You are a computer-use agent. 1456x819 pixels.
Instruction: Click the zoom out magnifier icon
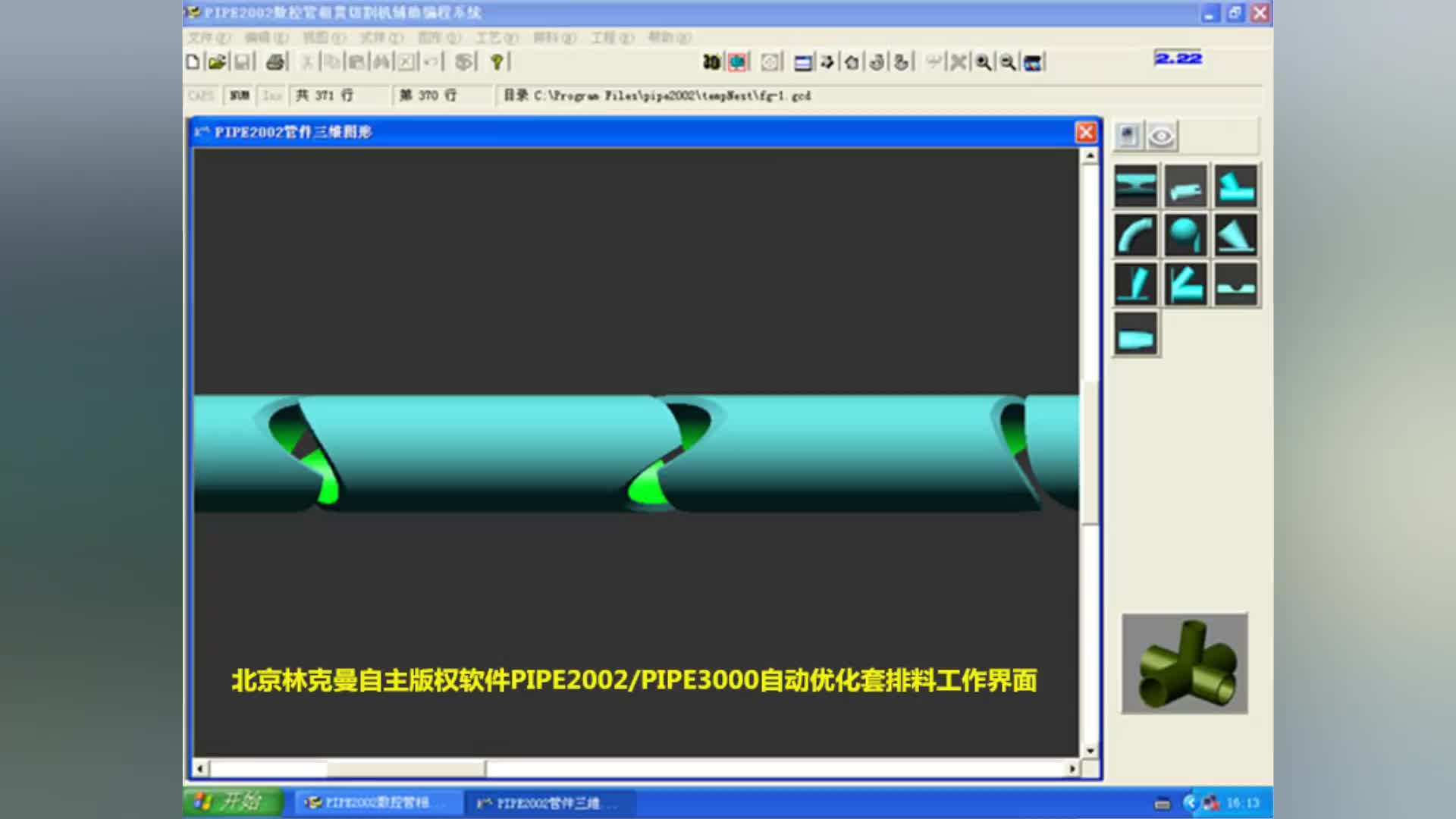pyautogui.click(x=1008, y=62)
